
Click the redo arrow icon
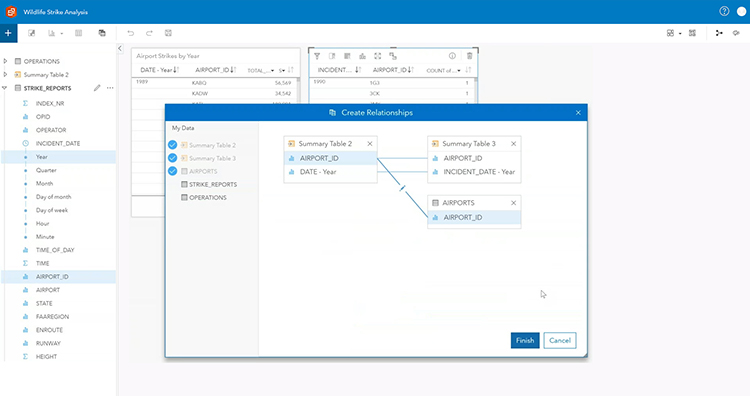coord(149,33)
